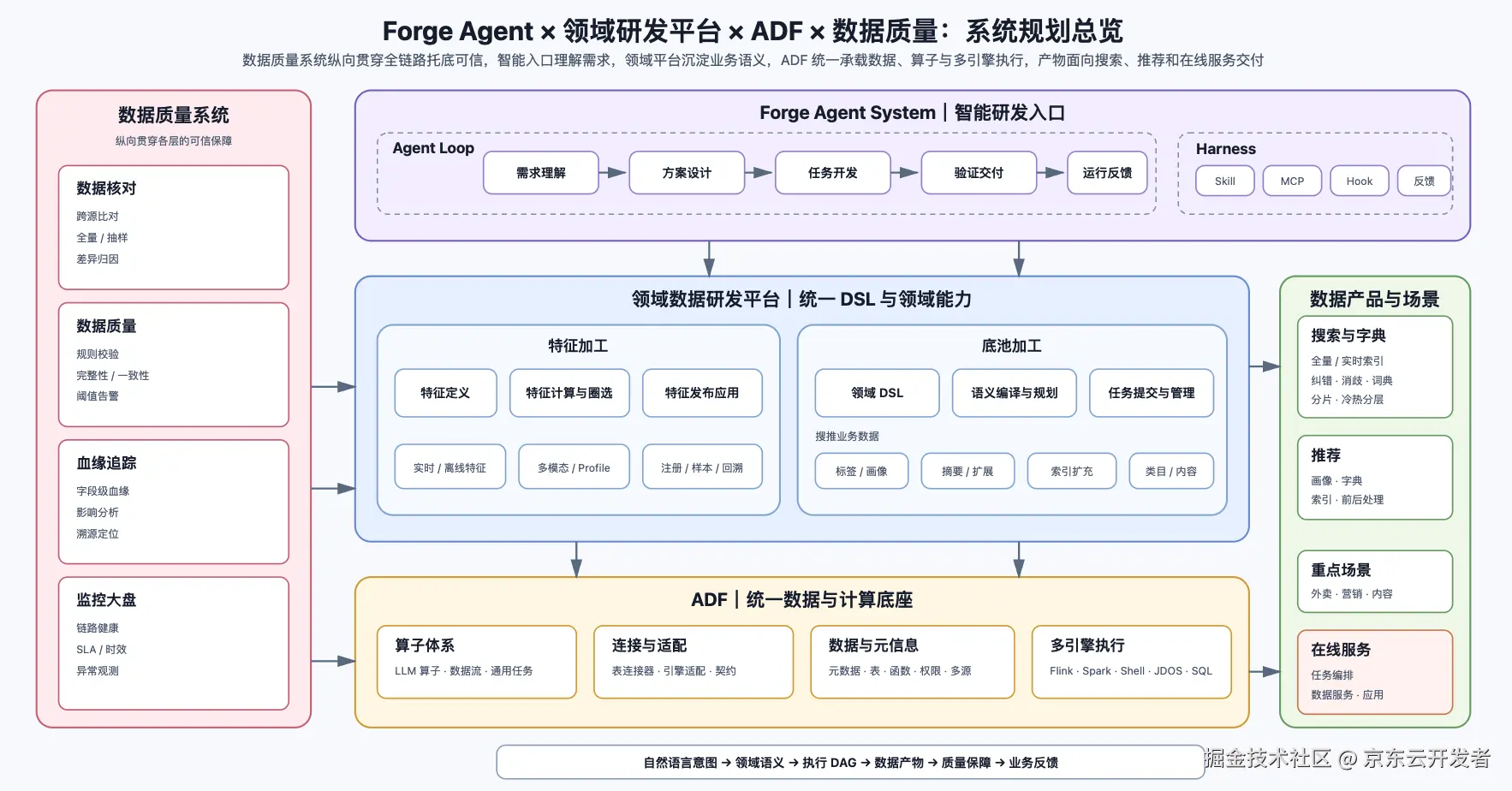Select the 在线服务 card
The height and width of the screenshot is (791, 1512).
1375,672
